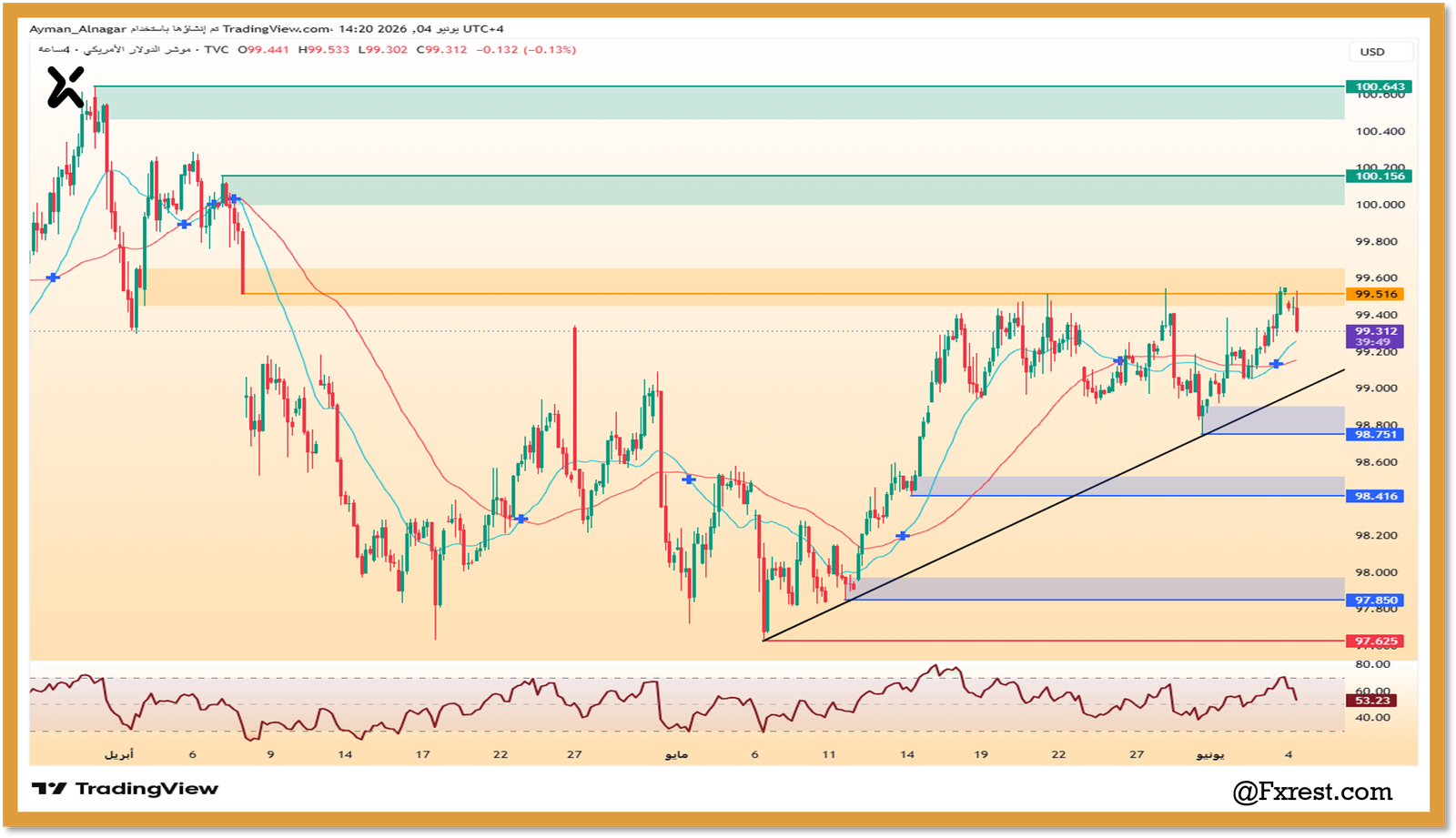Click the change value −0.132 (−0.13%)
1456x838 pixels.
click(x=526, y=50)
